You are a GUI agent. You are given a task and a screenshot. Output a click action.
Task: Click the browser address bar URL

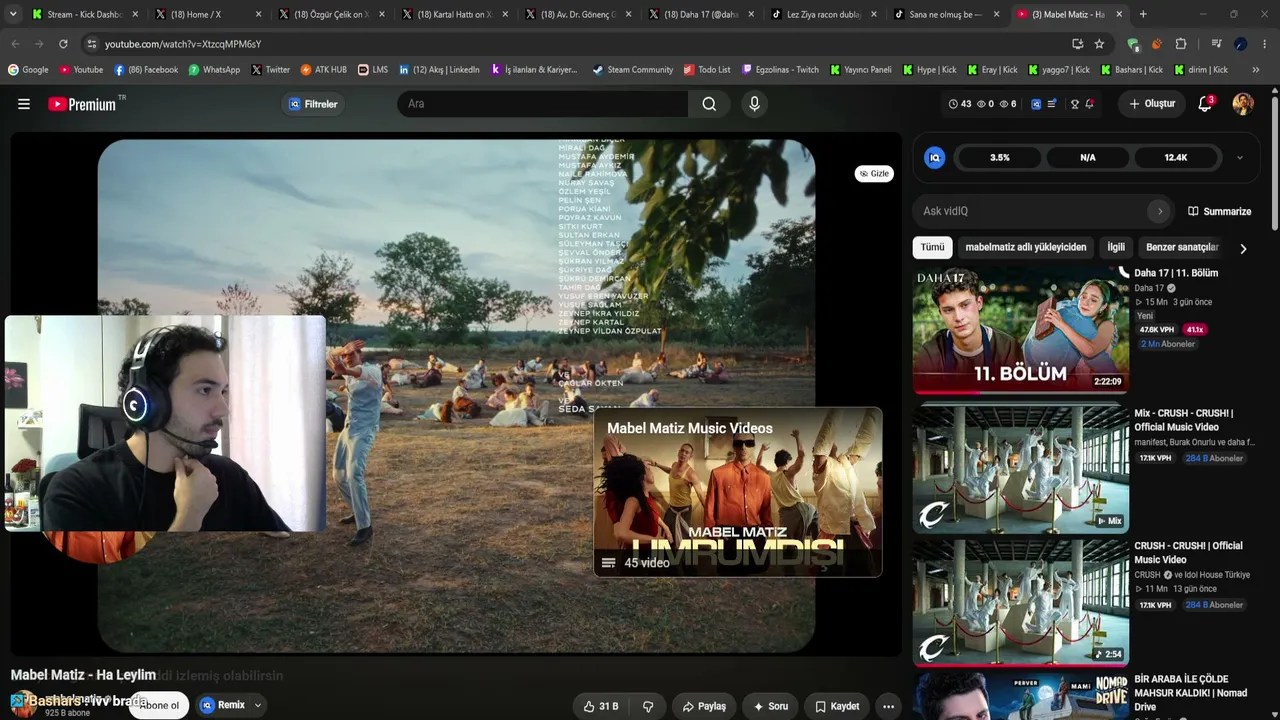pos(183,44)
